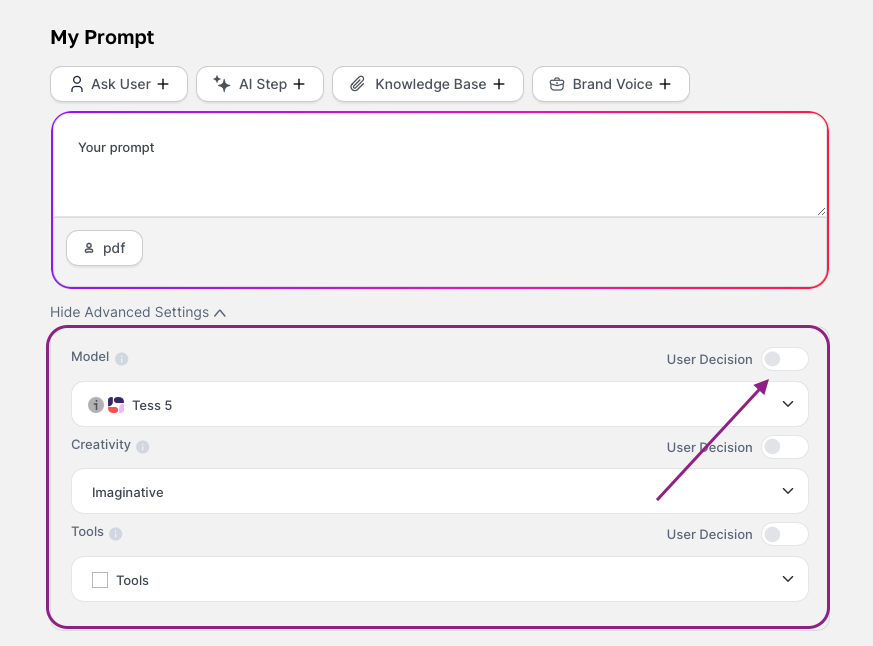
Task: Collapse Hide Advanced Settings section
Action: coord(138,312)
